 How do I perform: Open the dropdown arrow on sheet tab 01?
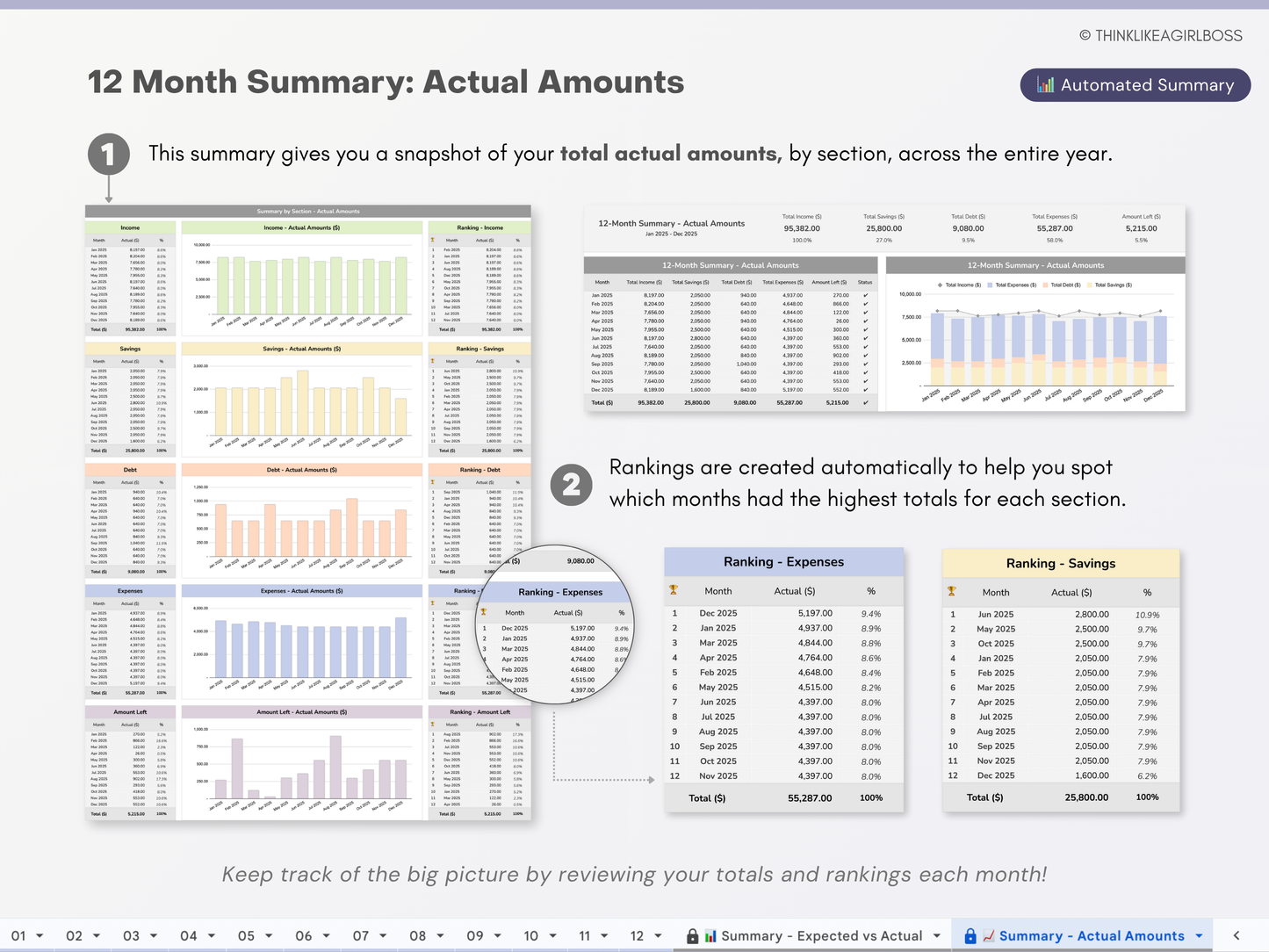[x=40, y=936]
